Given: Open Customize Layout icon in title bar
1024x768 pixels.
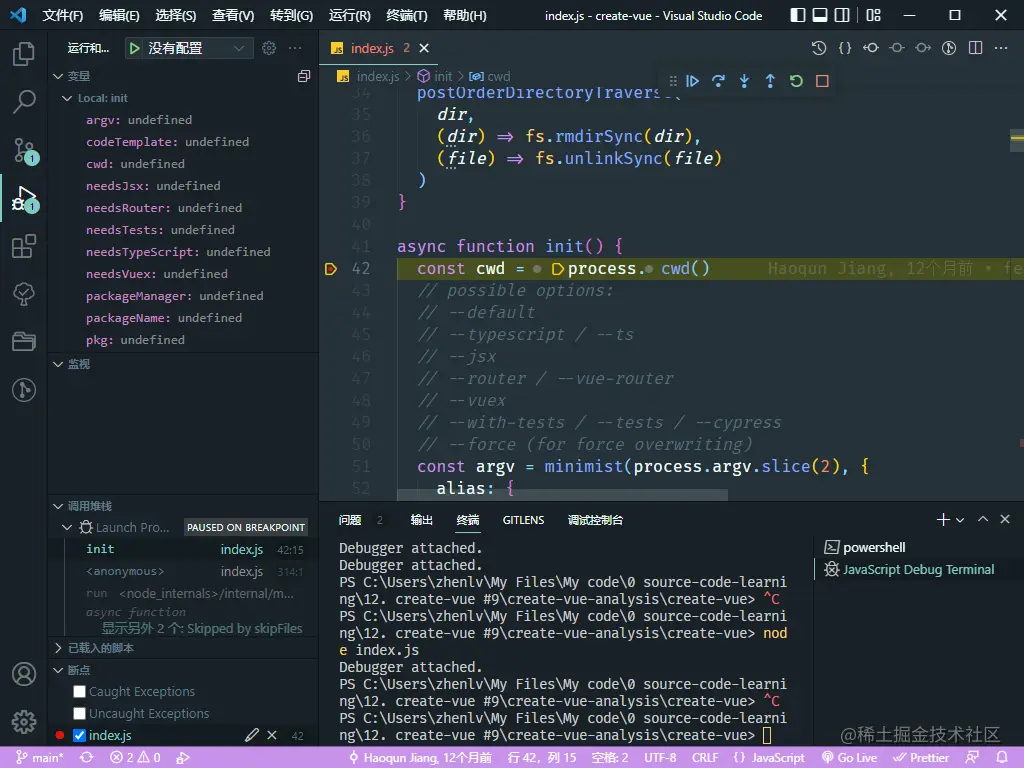Looking at the screenshot, I should click(x=873, y=15).
